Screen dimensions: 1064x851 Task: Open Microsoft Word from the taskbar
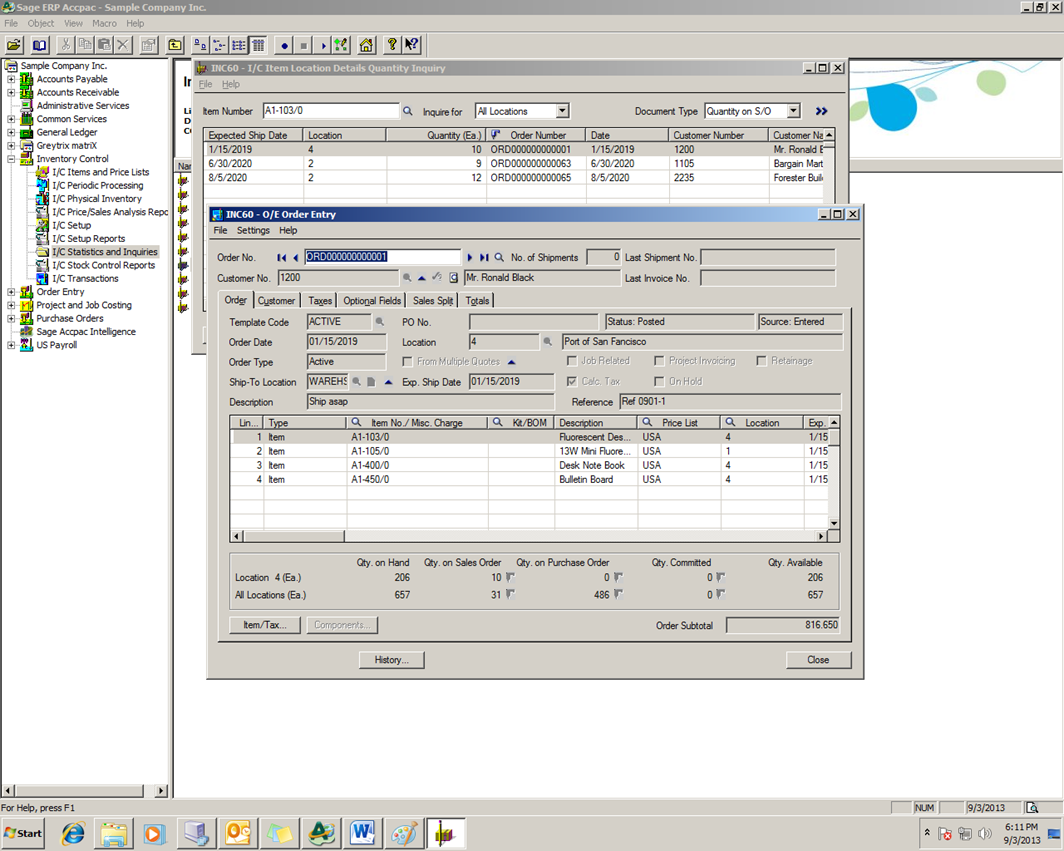pyautogui.click(x=363, y=833)
